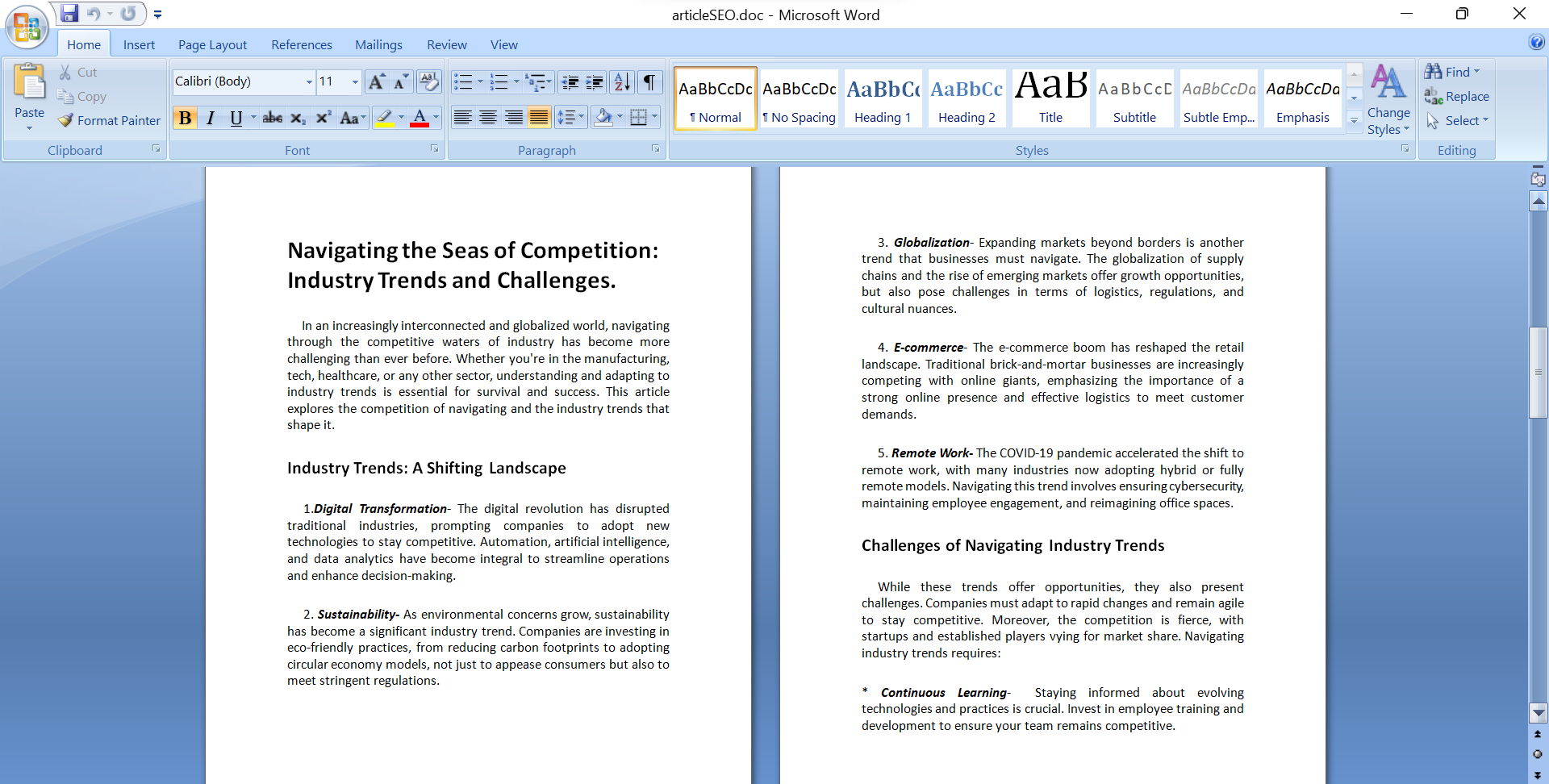Screen dimensions: 1549x784
Task: Click the shading paint bucket
Action: 603,118
